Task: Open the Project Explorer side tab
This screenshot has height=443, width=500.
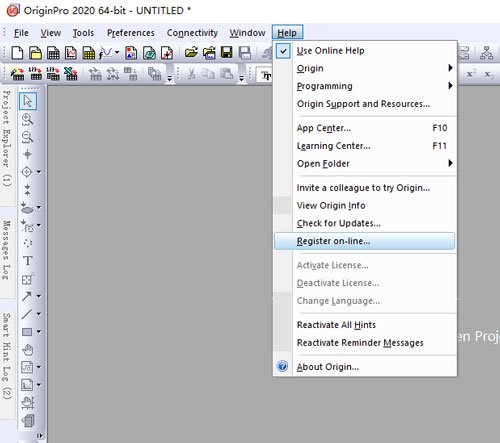Action: click(x=7, y=138)
